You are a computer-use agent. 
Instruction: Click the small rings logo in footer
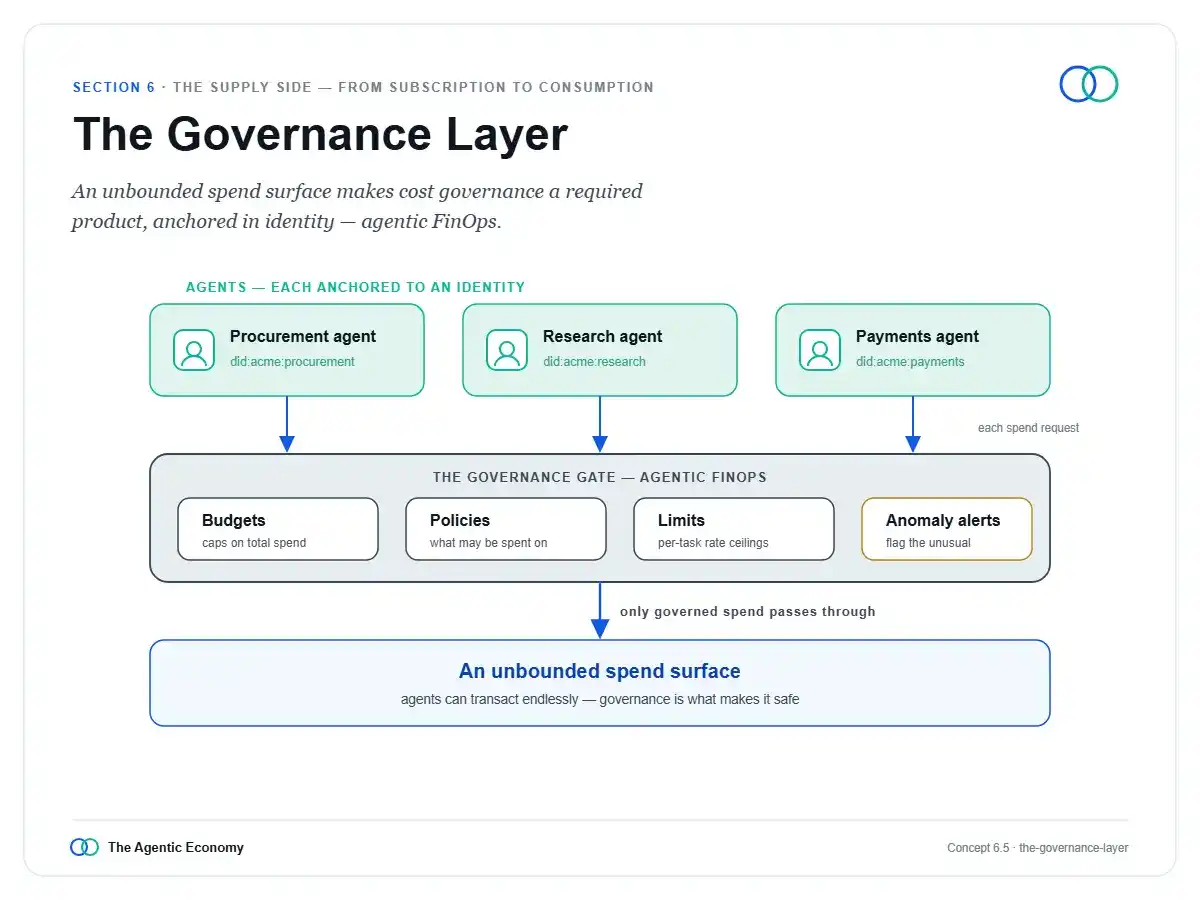point(85,847)
